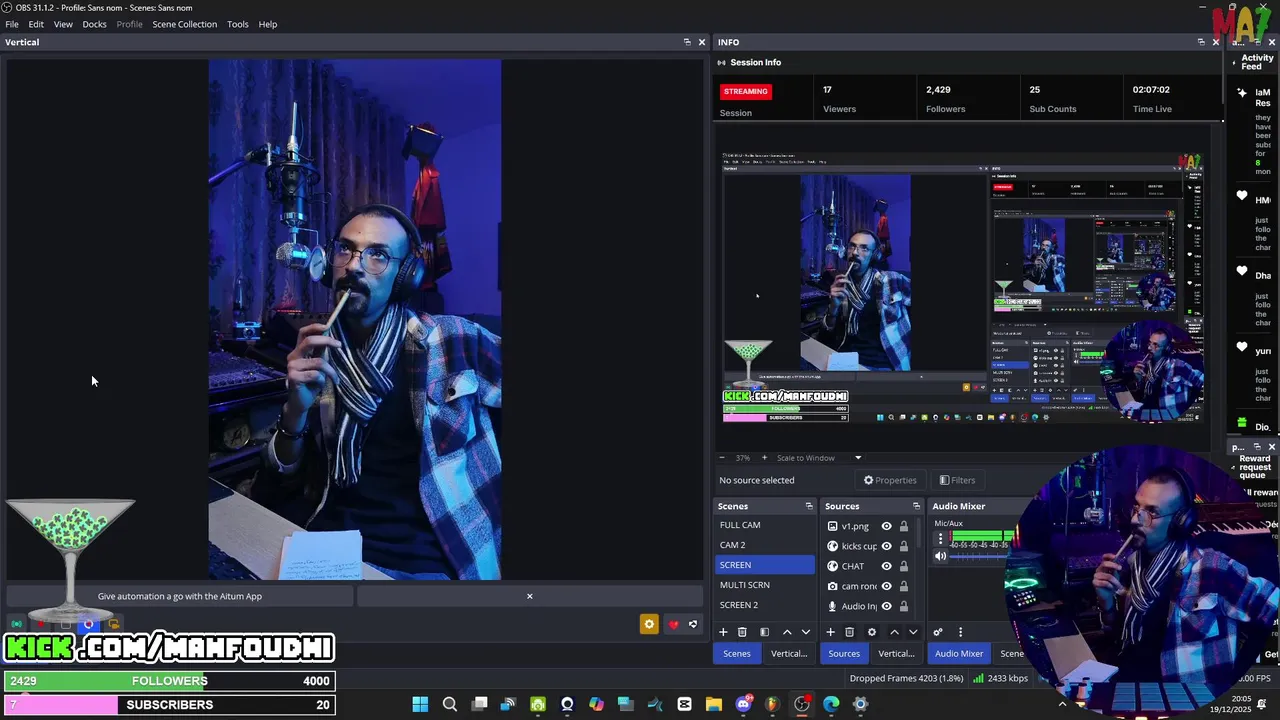Move the selected source up

[x=894, y=632]
